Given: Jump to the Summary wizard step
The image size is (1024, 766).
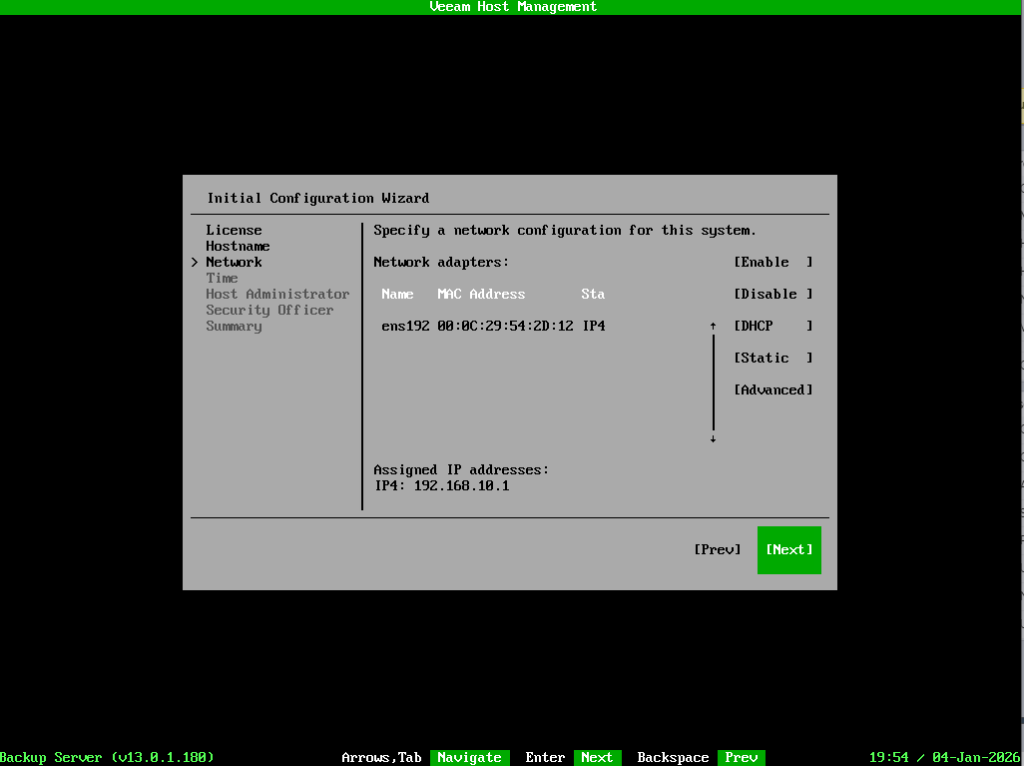Looking at the screenshot, I should (234, 326).
